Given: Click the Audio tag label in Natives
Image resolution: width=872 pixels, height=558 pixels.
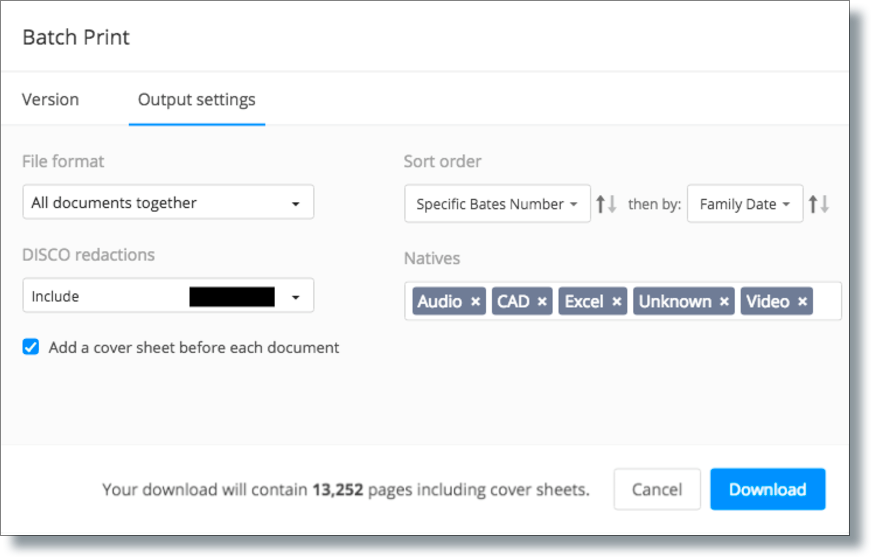Looking at the screenshot, I should pos(440,302).
